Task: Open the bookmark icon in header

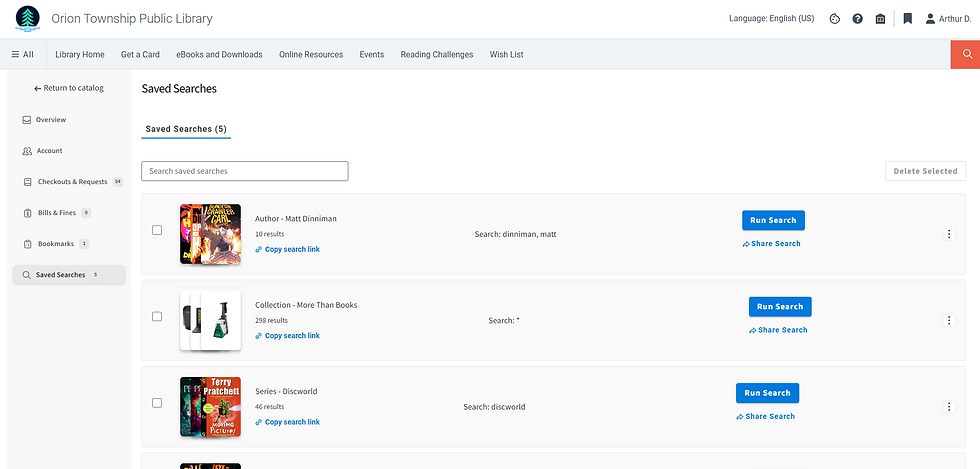Action: click(x=908, y=19)
